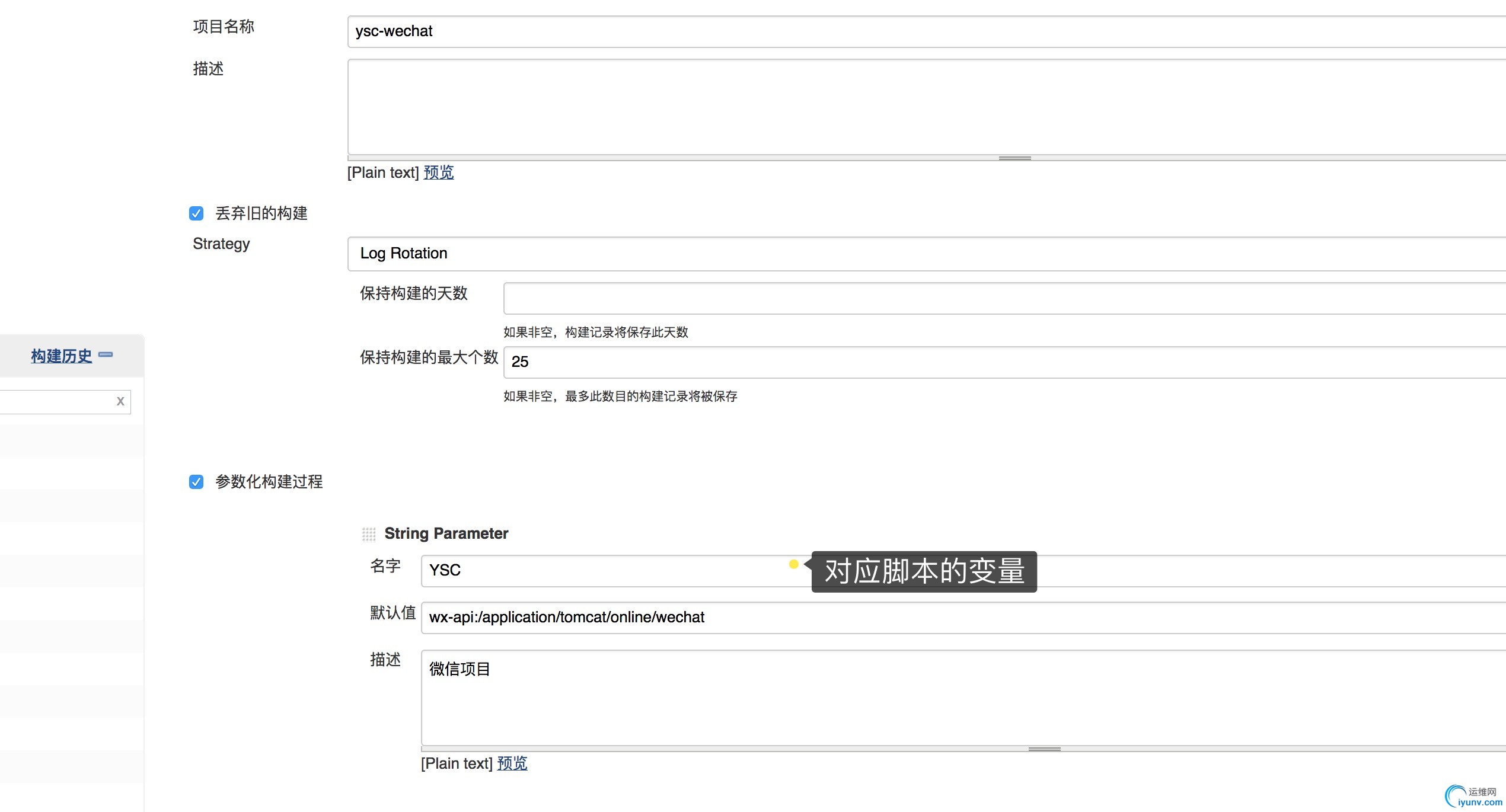The height and width of the screenshot is (812, 1506).
Task: Click the 默认值 label
Action: click(x=393, y=613)
